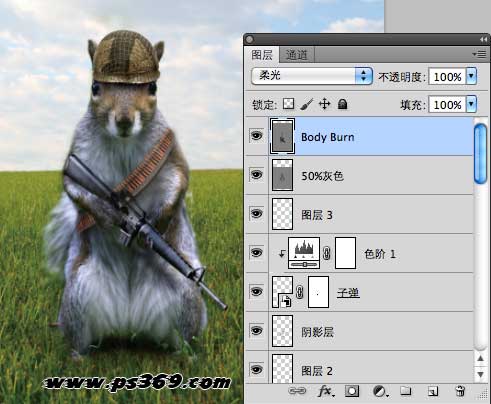
Task: Hide the 色阶 1 adjustment layer
Action: pos(256,253)
